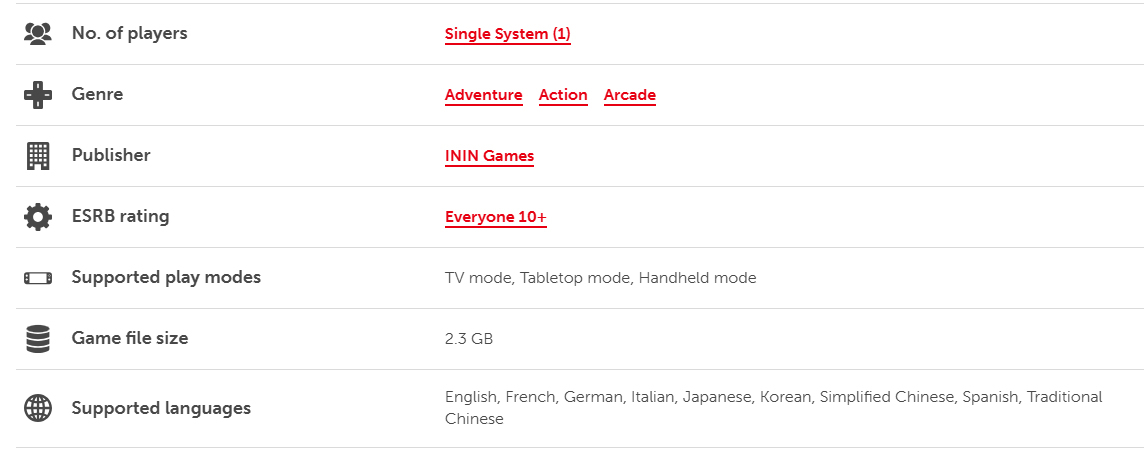Screen dimensions: 1144x456
Task: Click the database icon by Game file size
Action: [37, 339]
